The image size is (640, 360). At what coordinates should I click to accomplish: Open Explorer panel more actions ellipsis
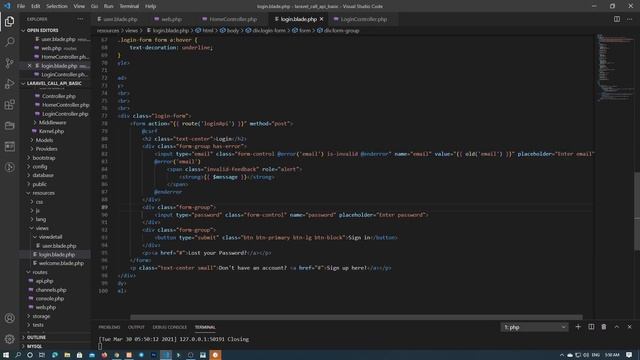click(80, 19)
